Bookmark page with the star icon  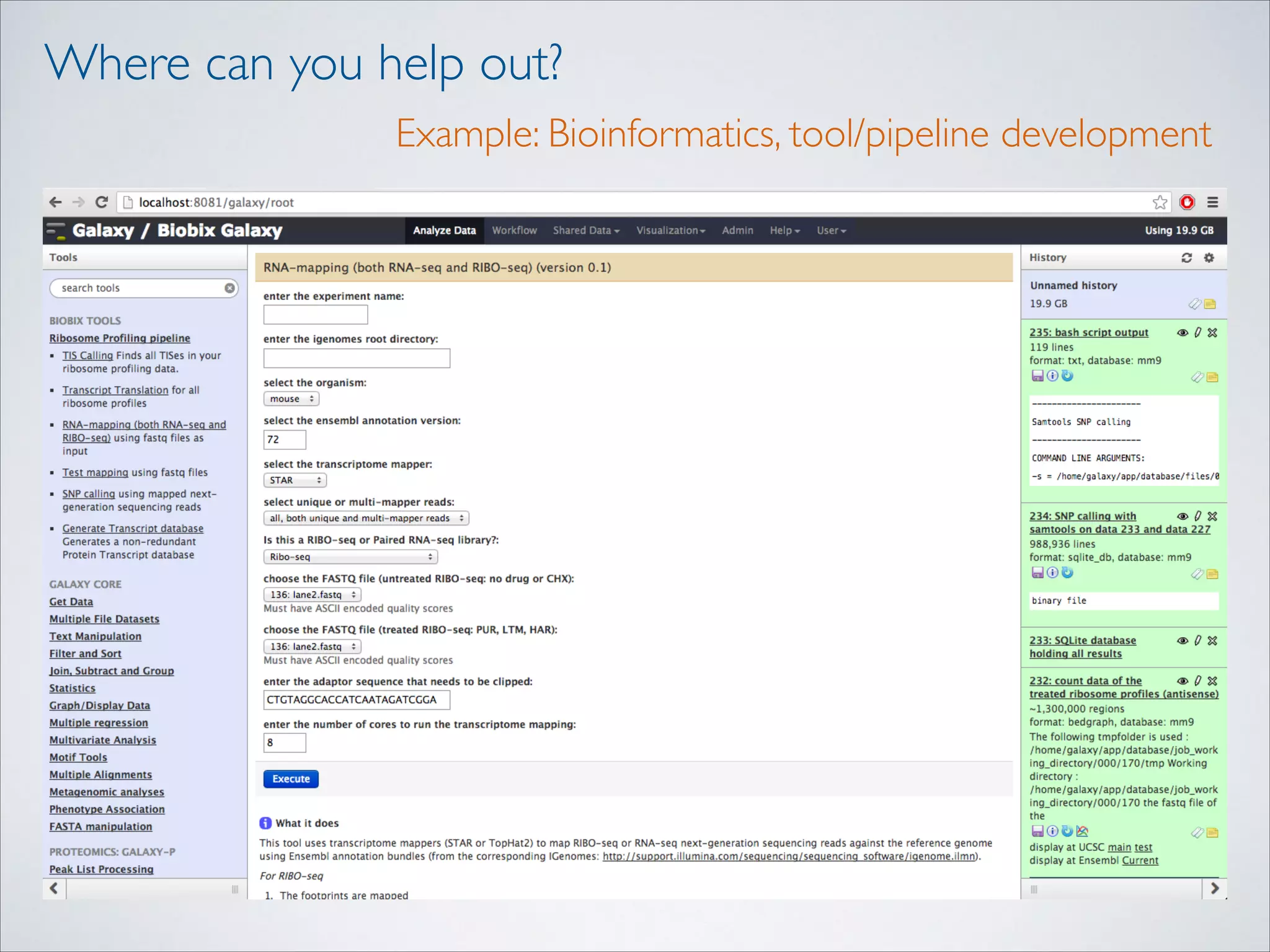coord(1160,202)
